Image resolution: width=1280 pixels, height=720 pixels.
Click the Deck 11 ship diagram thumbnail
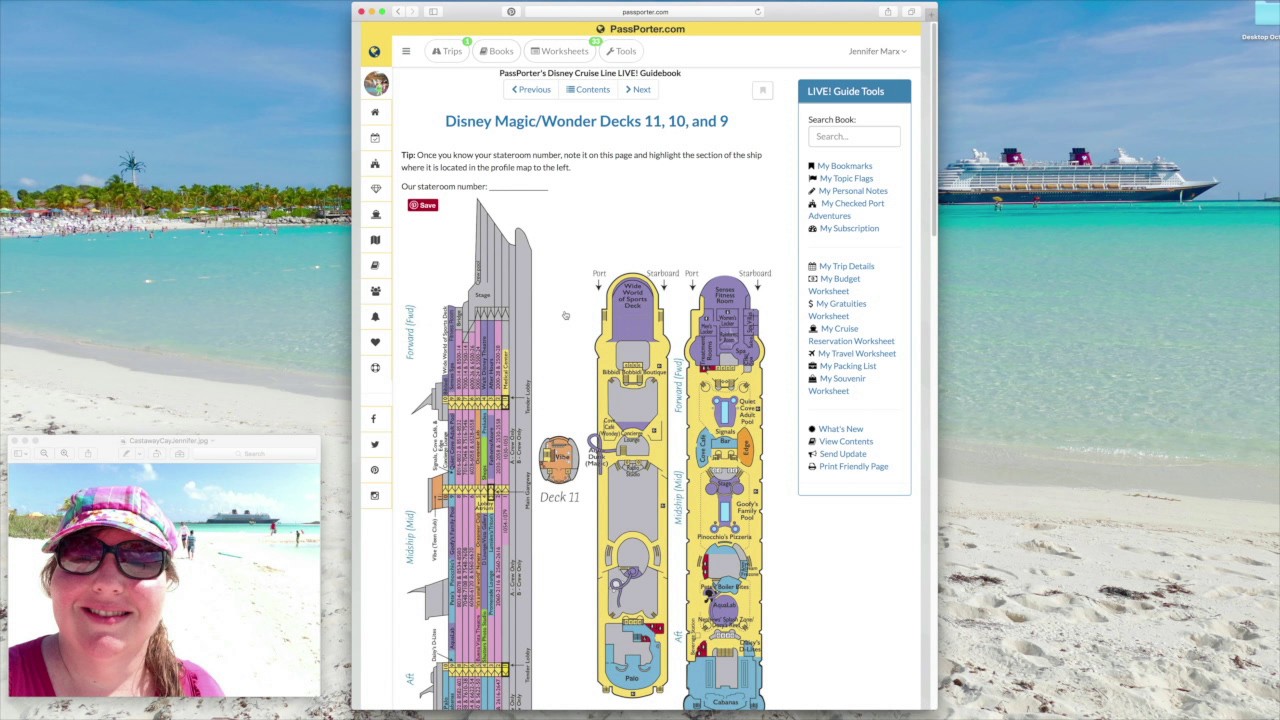[559, 460]
